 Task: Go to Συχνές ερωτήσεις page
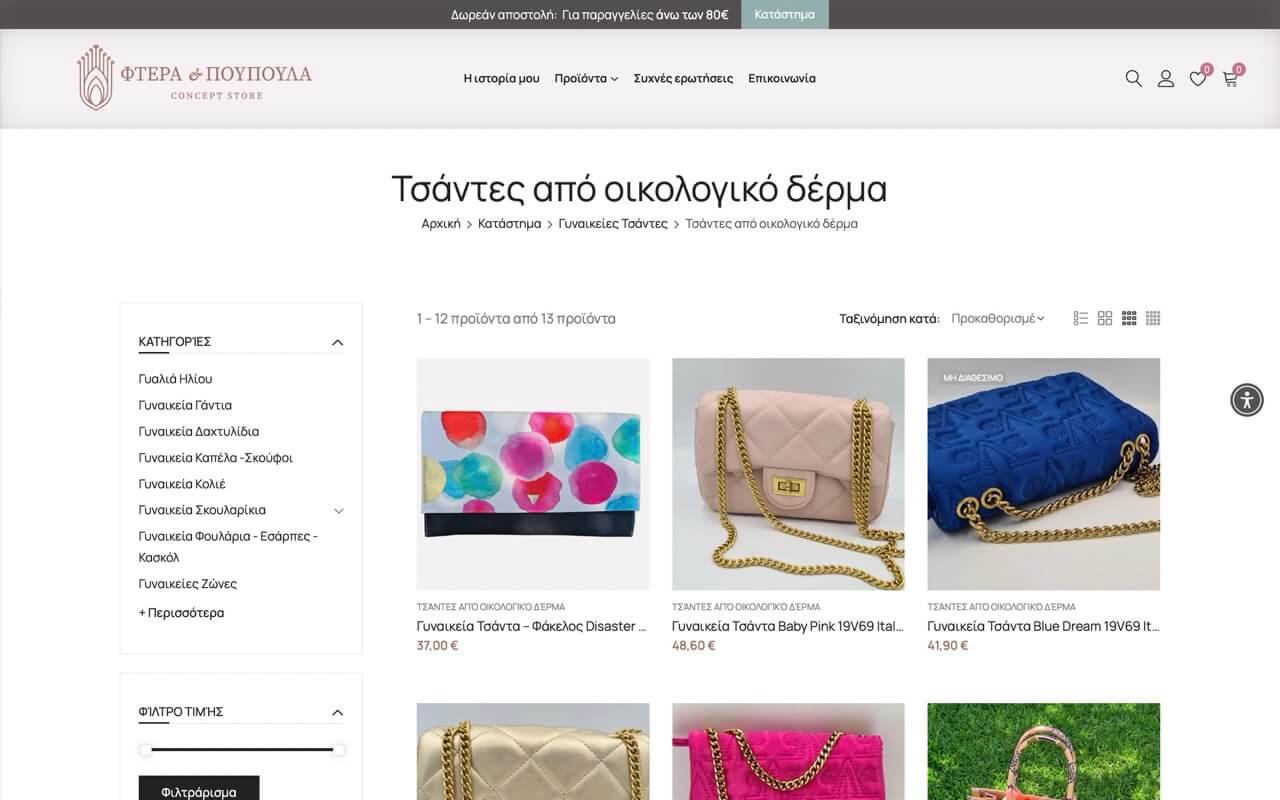coord(683,78)
